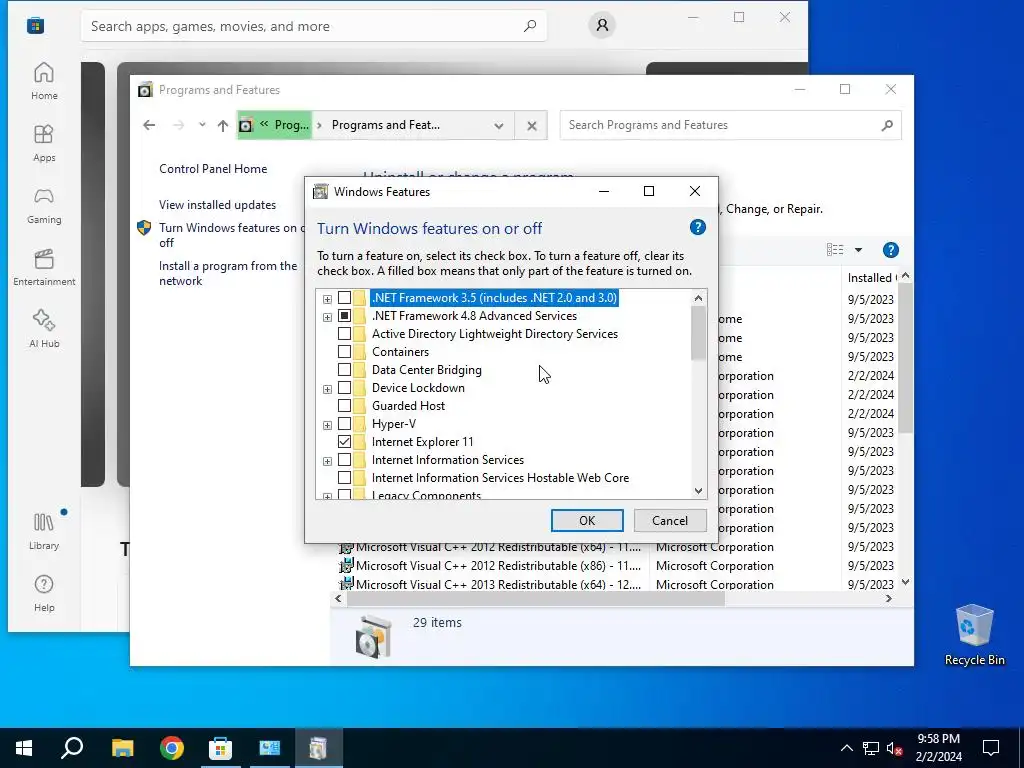The height and width of the screenshot is (768, 1024).
Task: Show hidden system tray icons
Action: click(x=846, y=748)
